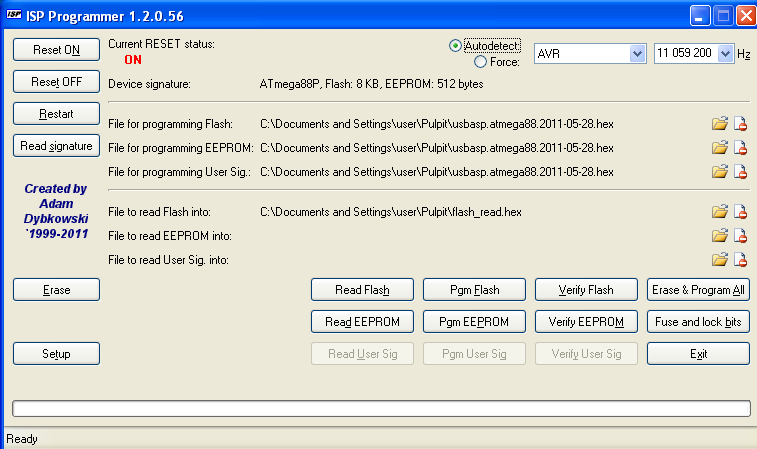Minimize the ISP Programmer window

point(700,16)
